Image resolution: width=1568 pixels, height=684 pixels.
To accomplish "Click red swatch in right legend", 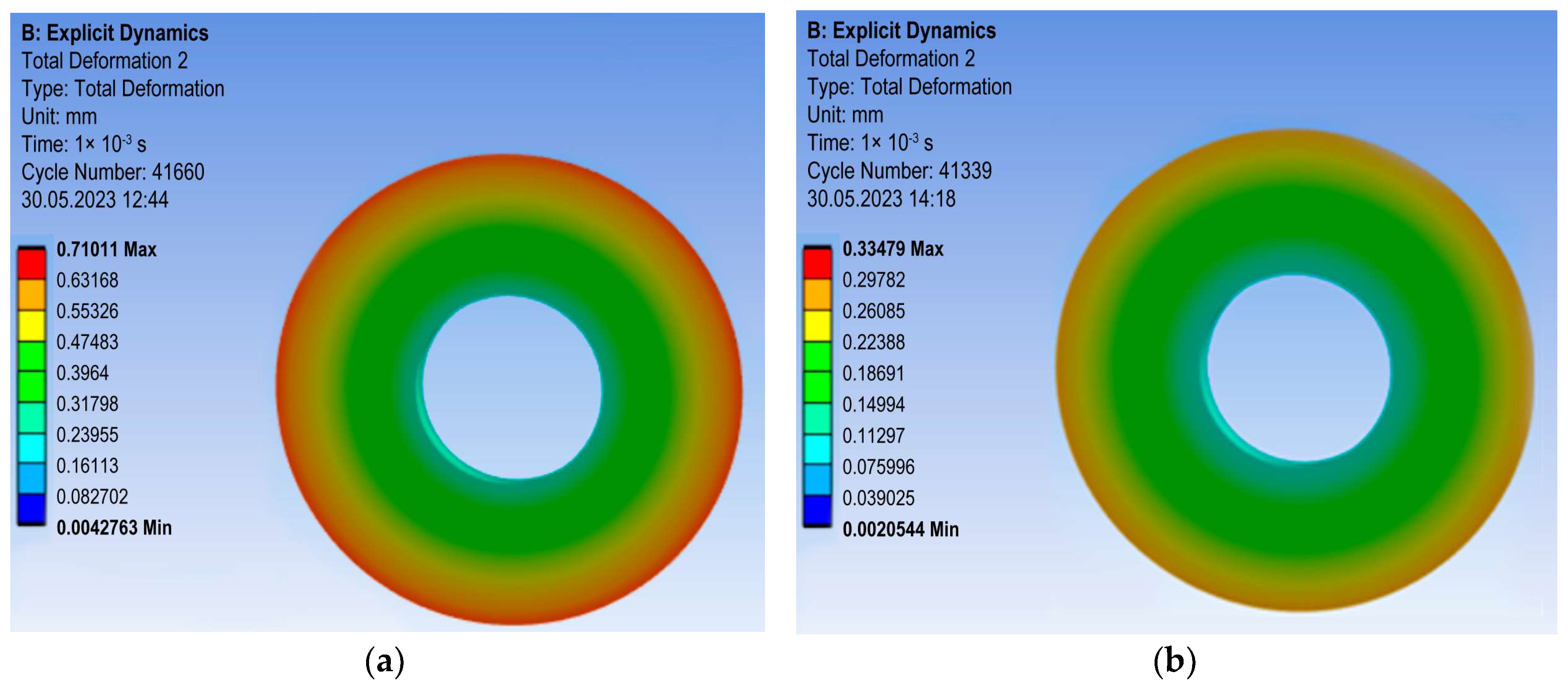I will pyautogui.click(x=817, y=264).
